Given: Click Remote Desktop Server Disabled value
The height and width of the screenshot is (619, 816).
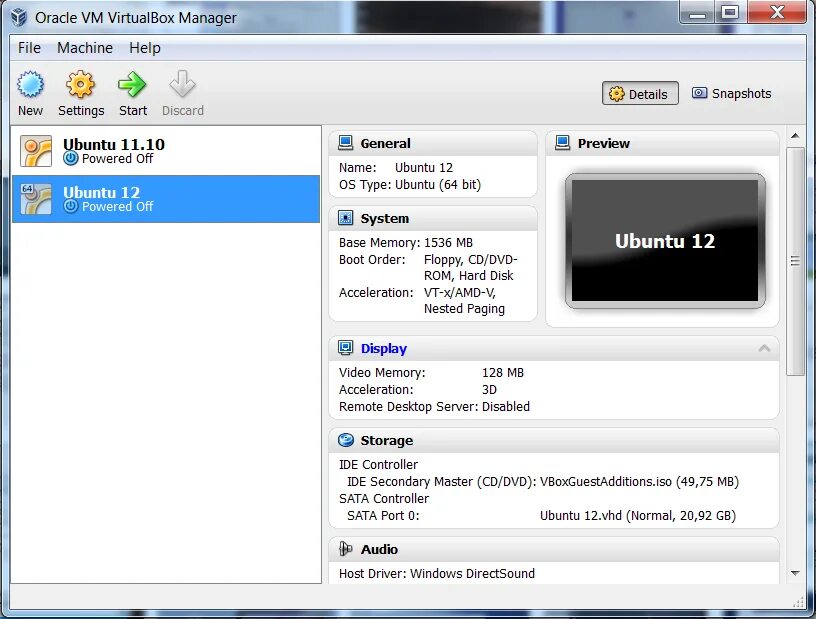Looking at the screenshot, I should pyautogui.click(x=506, y=407).
